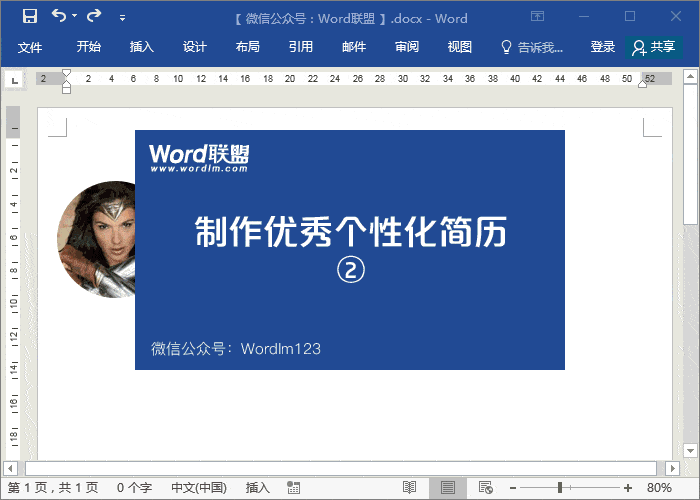Screen dimensions: 700x500
Task: Open the 文件 menu tab
Action: [30, 46]
